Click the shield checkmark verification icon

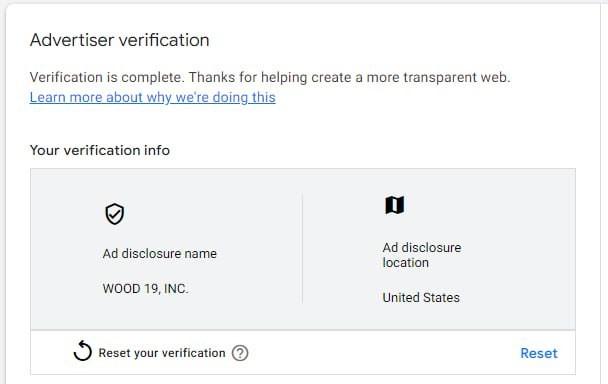(114, 214)
